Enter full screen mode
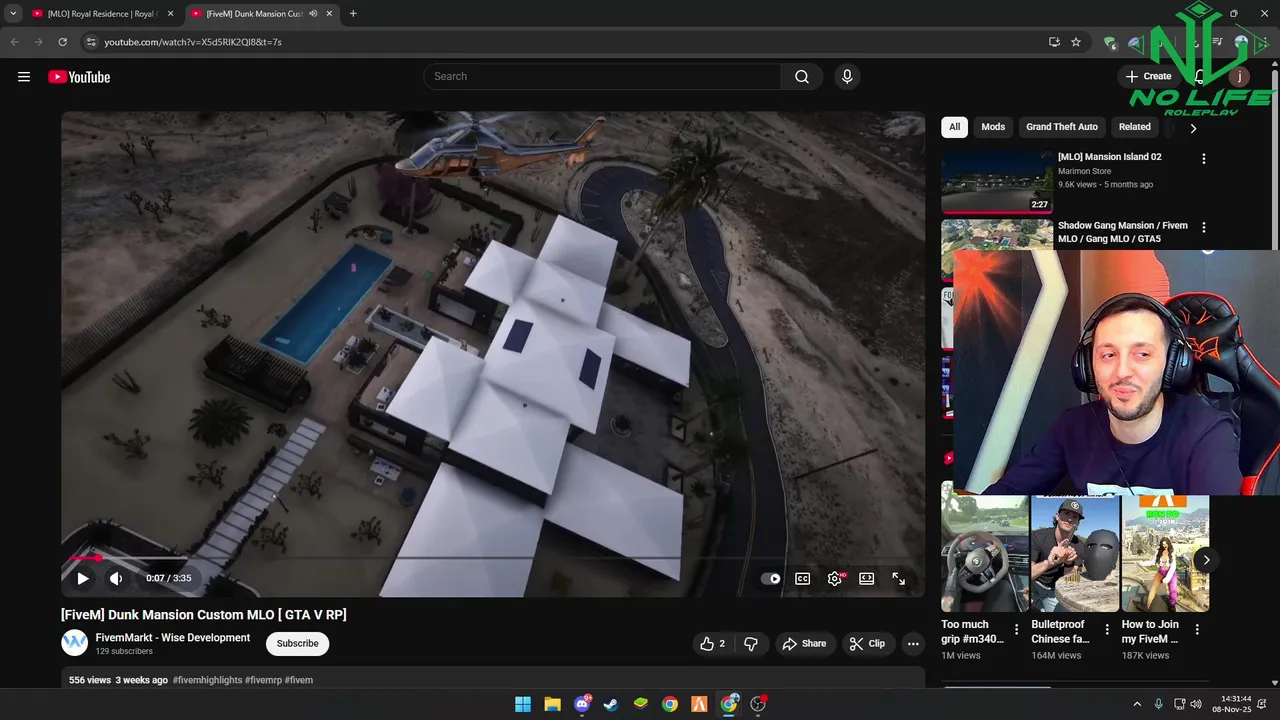Viewport: 1280px width, 720px height. tap(899, 578)
